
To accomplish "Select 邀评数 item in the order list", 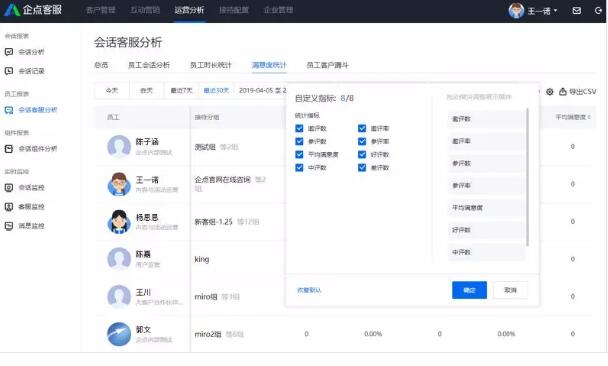I will (485, 119).
